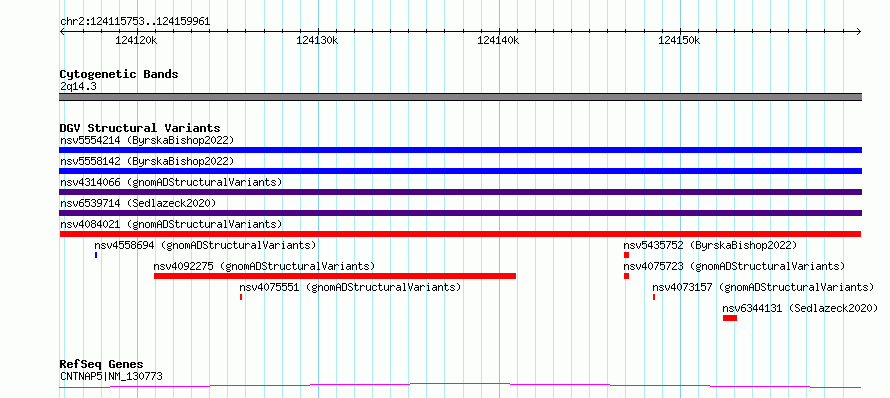Open the nsv5558142 (ByrskaBishop2022) label
Image resolution: width=890 pixels, height=398 pixels.
coord(147,161)
